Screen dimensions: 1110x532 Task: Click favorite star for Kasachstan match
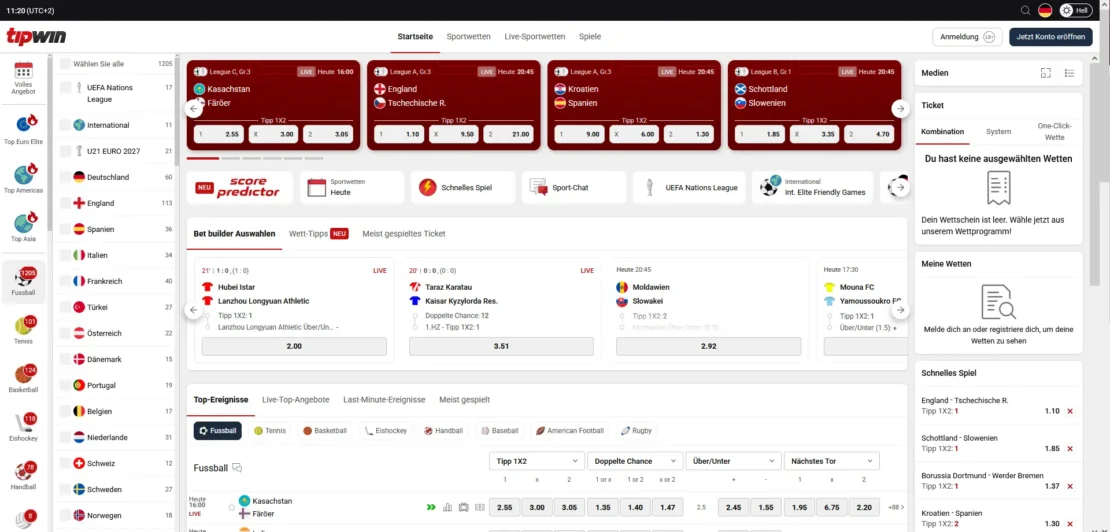tap(231, 507)
